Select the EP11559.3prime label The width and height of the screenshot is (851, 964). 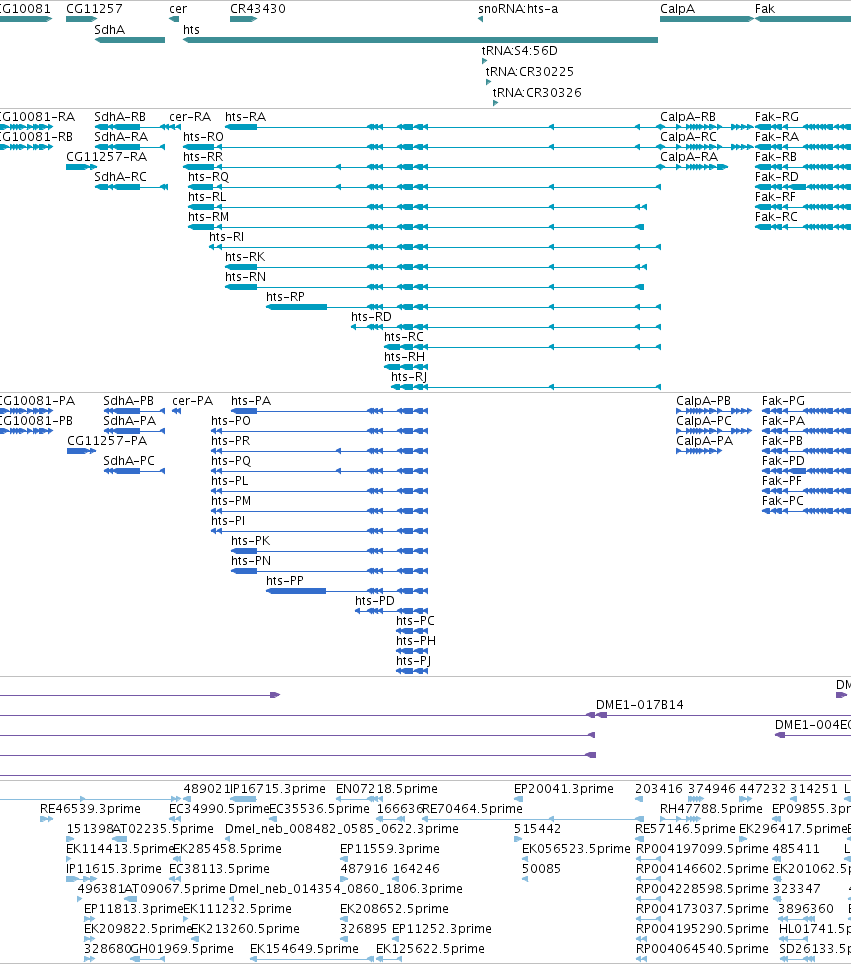tap(390, 848)
